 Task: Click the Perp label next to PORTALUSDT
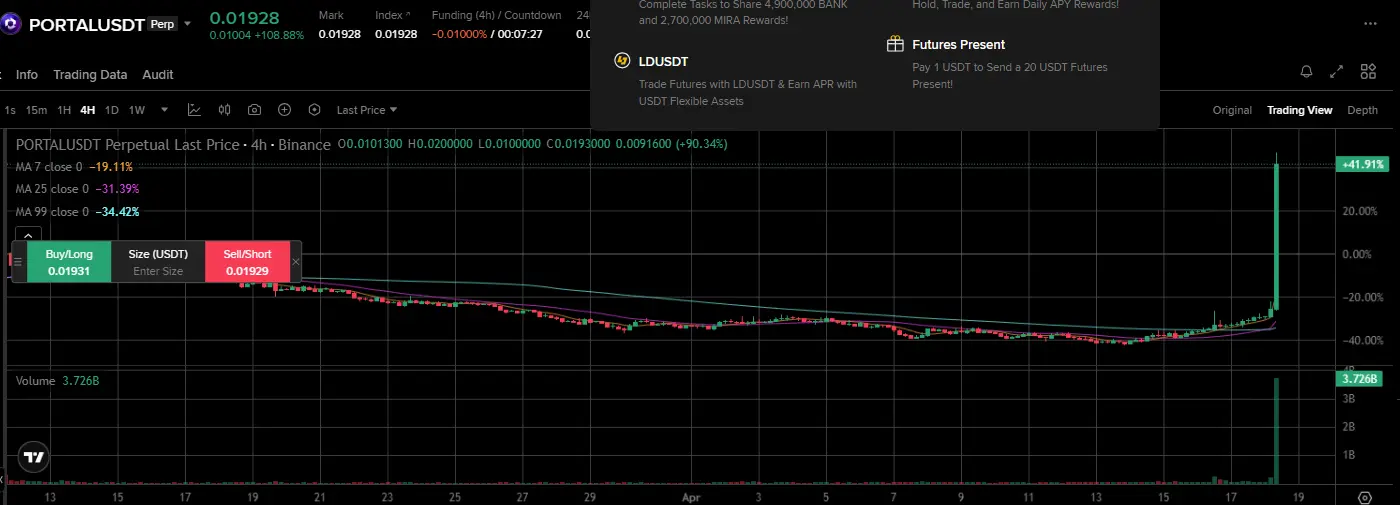pos(162,24)
